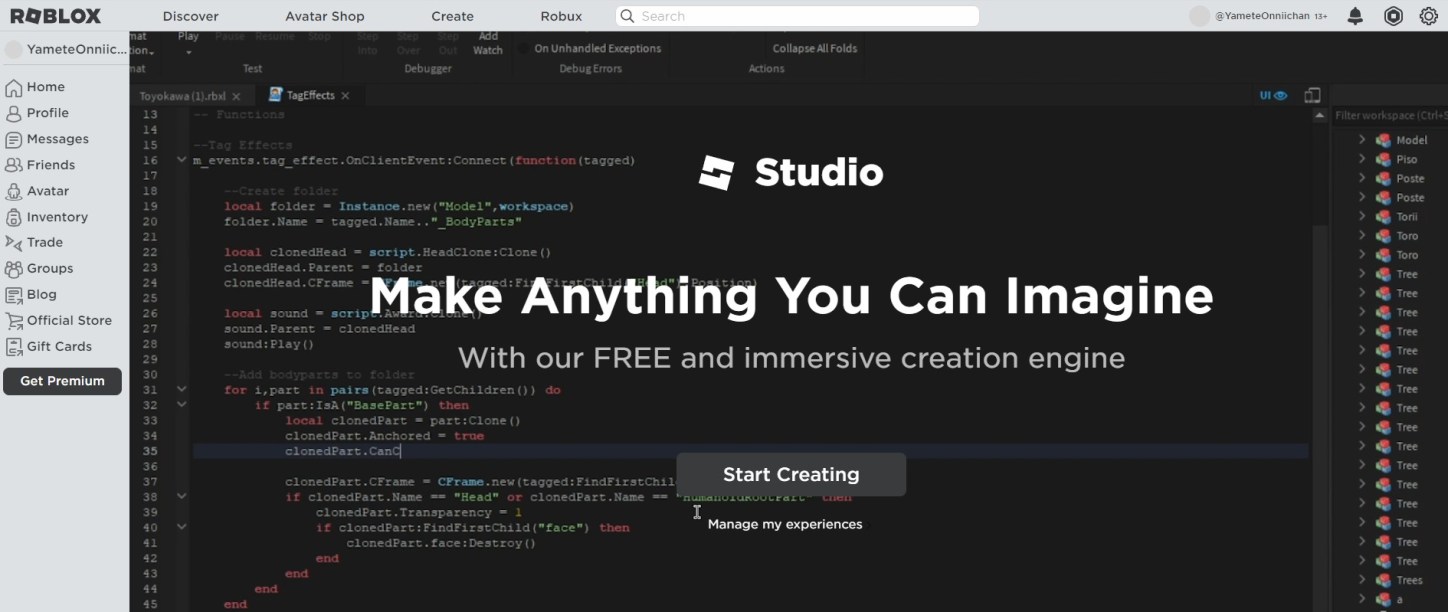Expand the Trees folder in explorer

[x=1362, y=580]
